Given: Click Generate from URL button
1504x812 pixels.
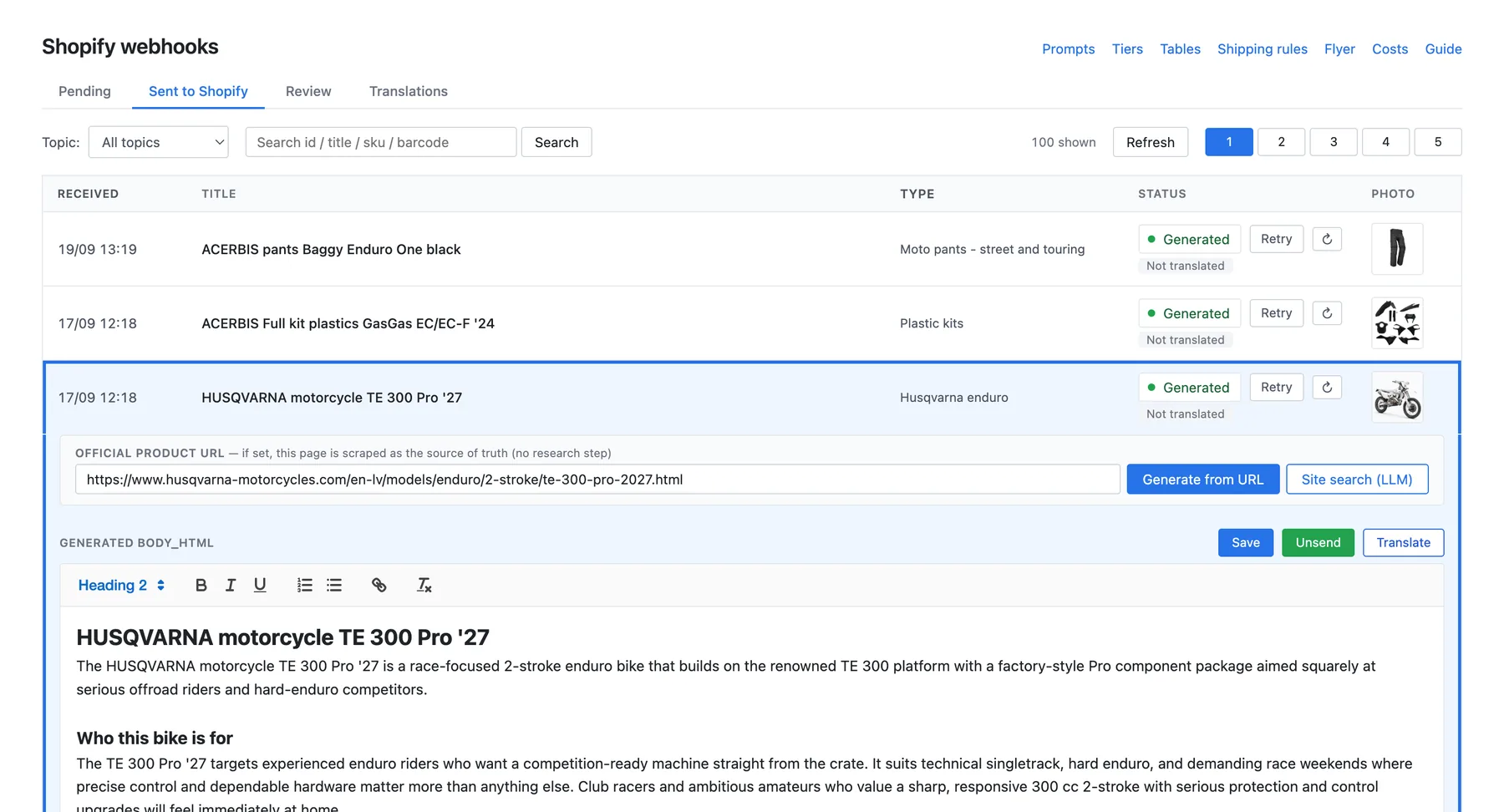Looking at the screenshot, I should pos(1202,480).
